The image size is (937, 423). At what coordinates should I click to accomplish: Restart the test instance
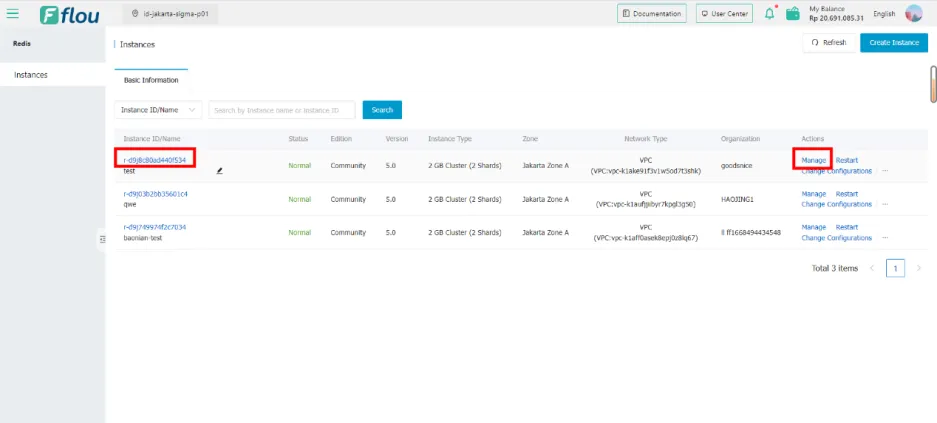[x=847, y=160]
